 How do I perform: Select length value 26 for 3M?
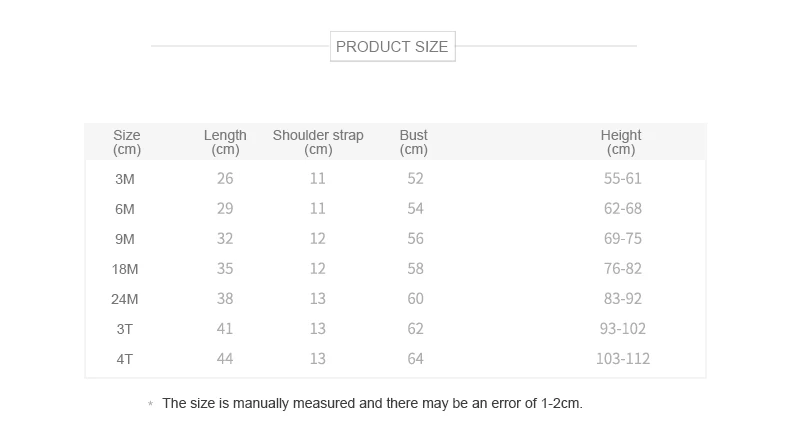pos(225,179)
